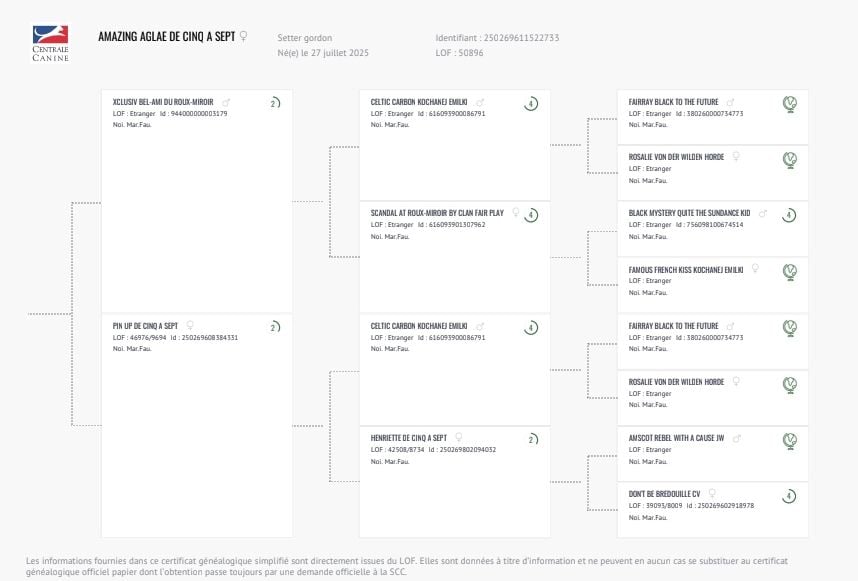The image size is (858, 581).
Task: Click the rating circle on Xclusiv Bel-Ami card
Action: (x=274, y=103)
